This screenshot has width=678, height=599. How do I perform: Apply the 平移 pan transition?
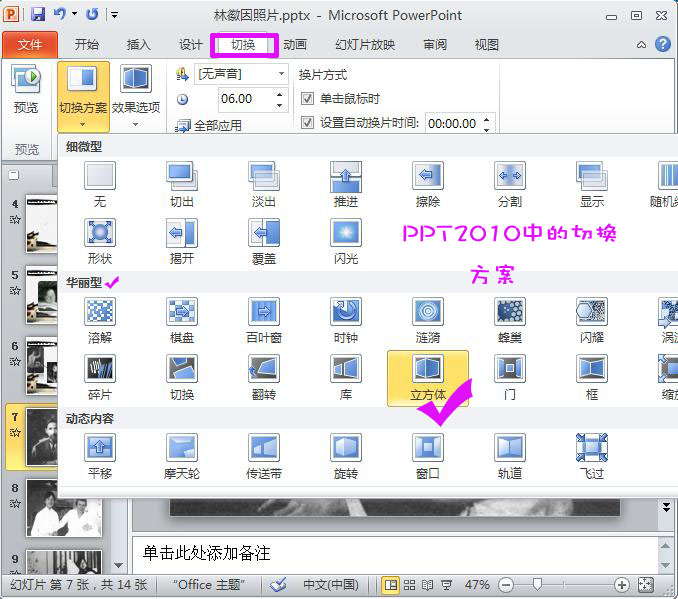pos(100,457)
